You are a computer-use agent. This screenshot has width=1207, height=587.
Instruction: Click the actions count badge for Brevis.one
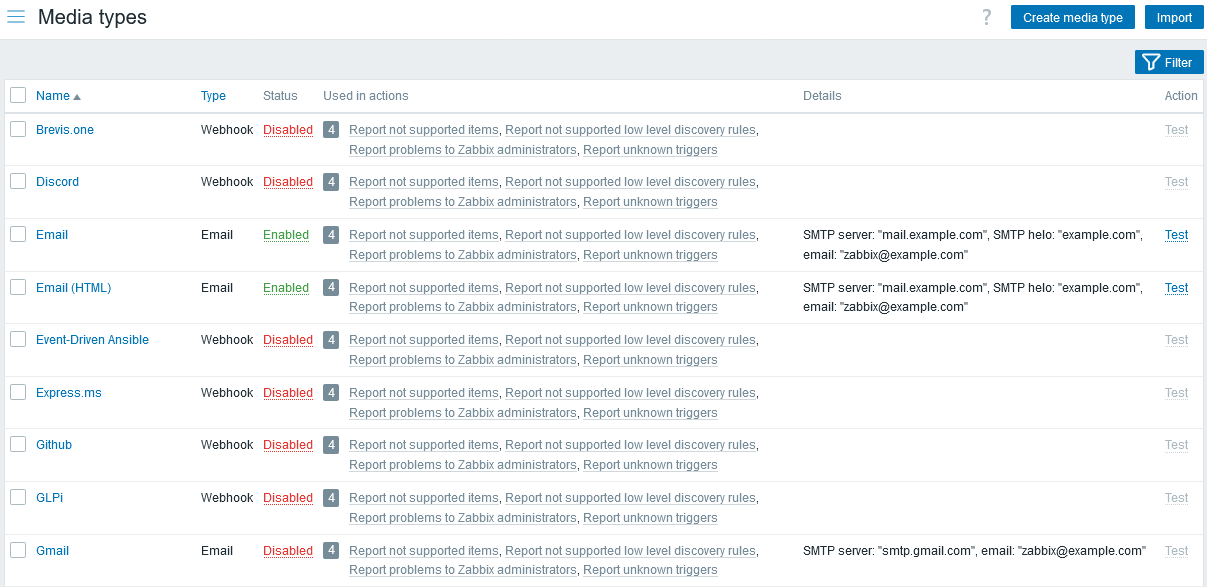[331, 129]
